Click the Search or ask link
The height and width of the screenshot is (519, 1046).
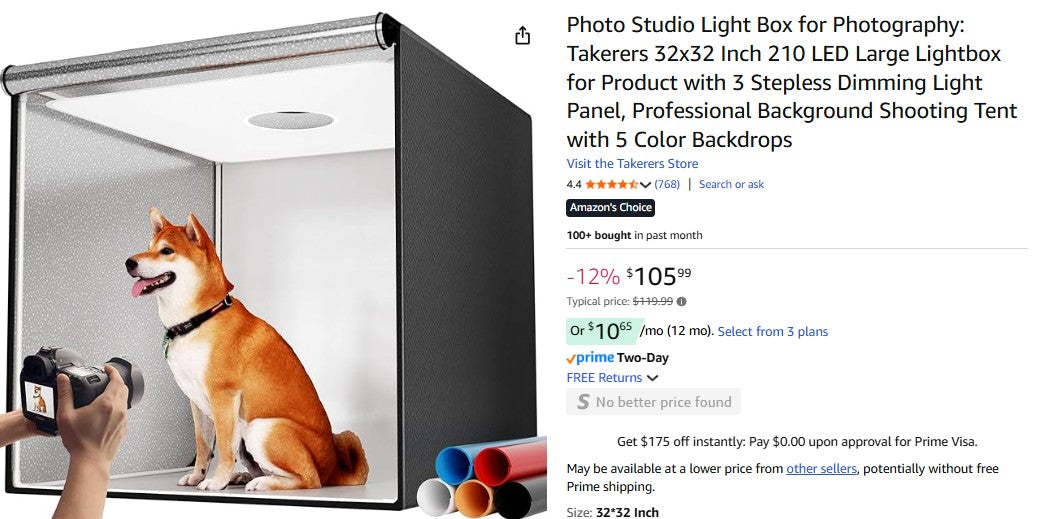point(731,185)
